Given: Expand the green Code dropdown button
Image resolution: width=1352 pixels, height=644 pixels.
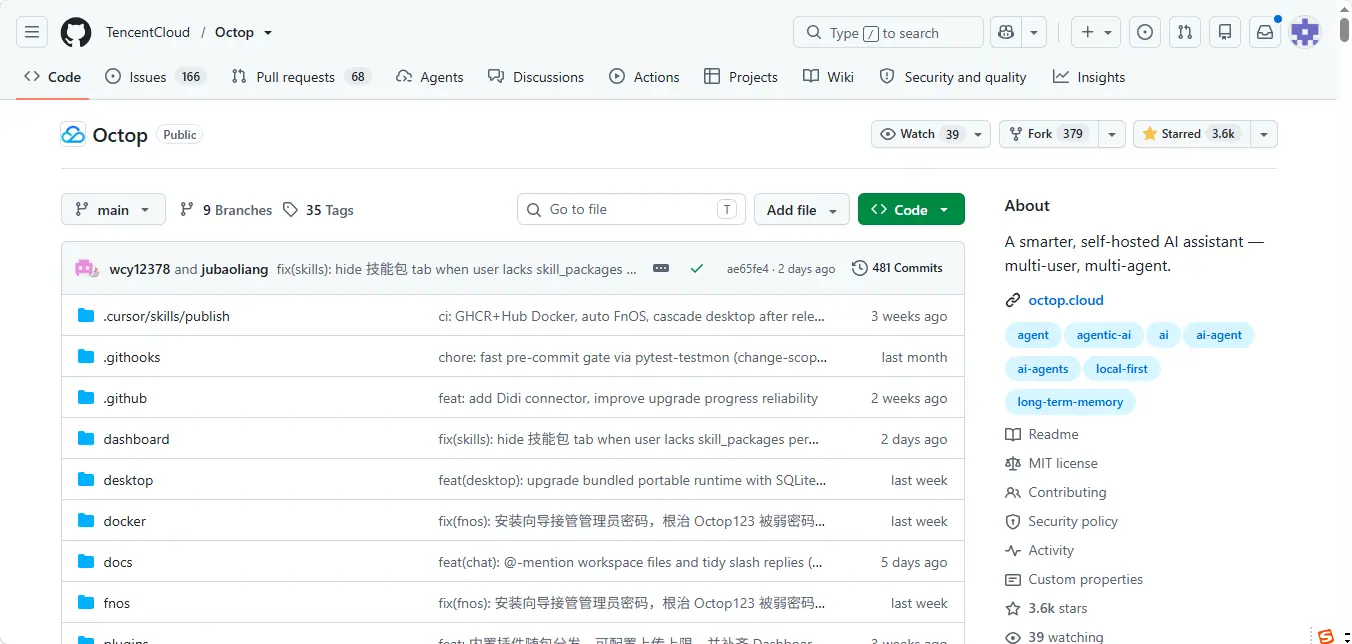Looking at the screenshot, I should coord(911,210).
